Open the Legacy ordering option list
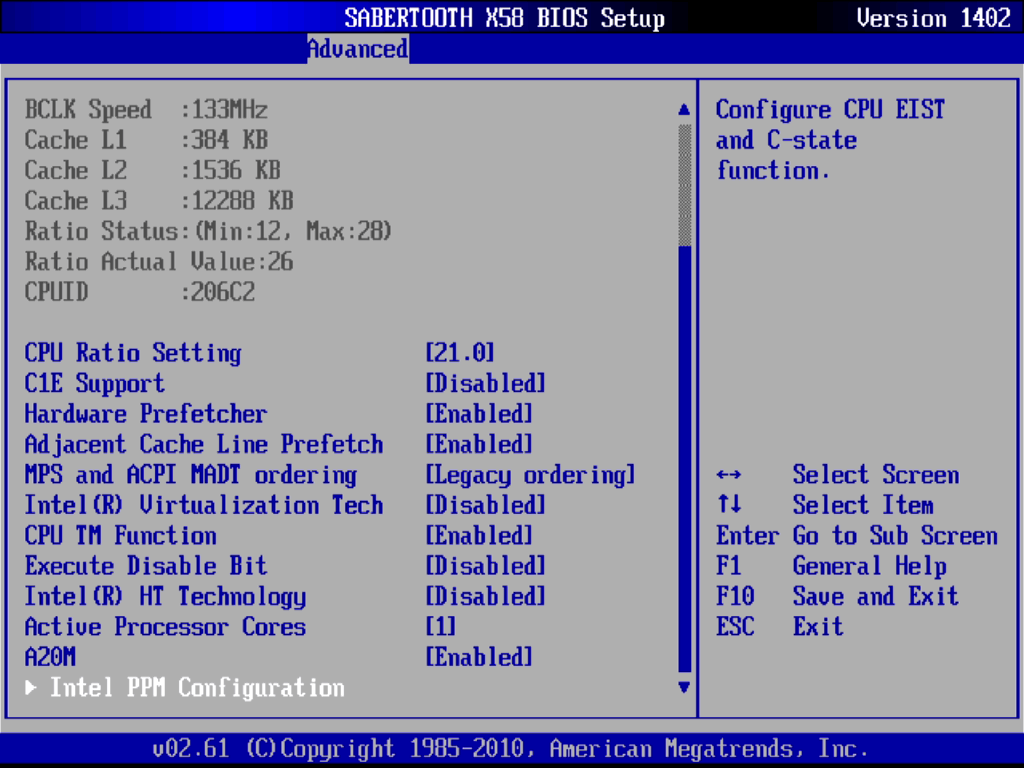 pos(530,475)
